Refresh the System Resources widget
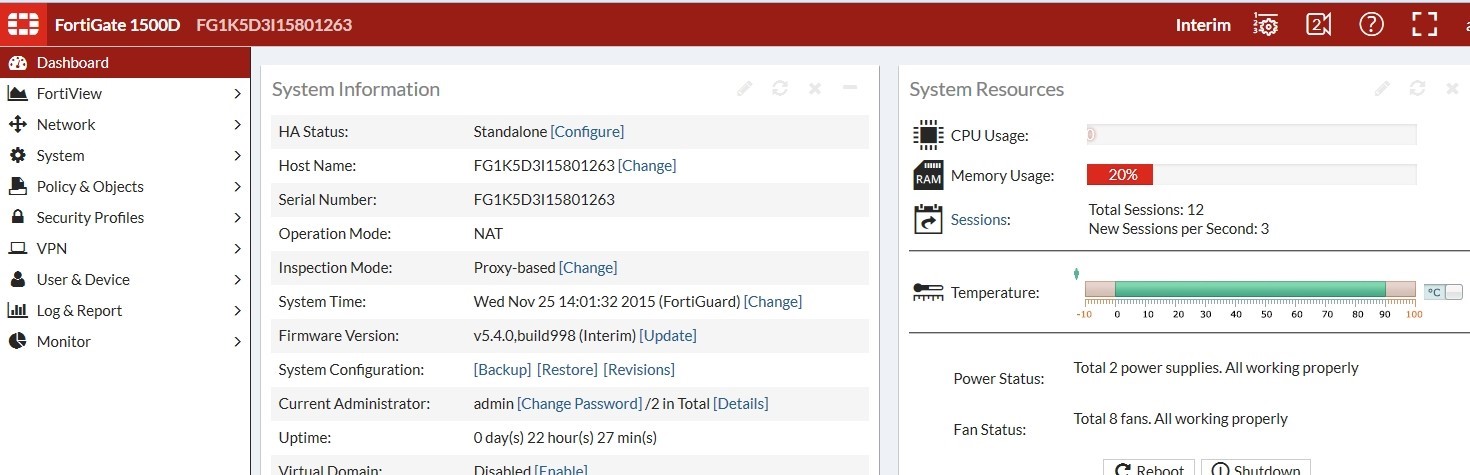 coord(1417,89)
